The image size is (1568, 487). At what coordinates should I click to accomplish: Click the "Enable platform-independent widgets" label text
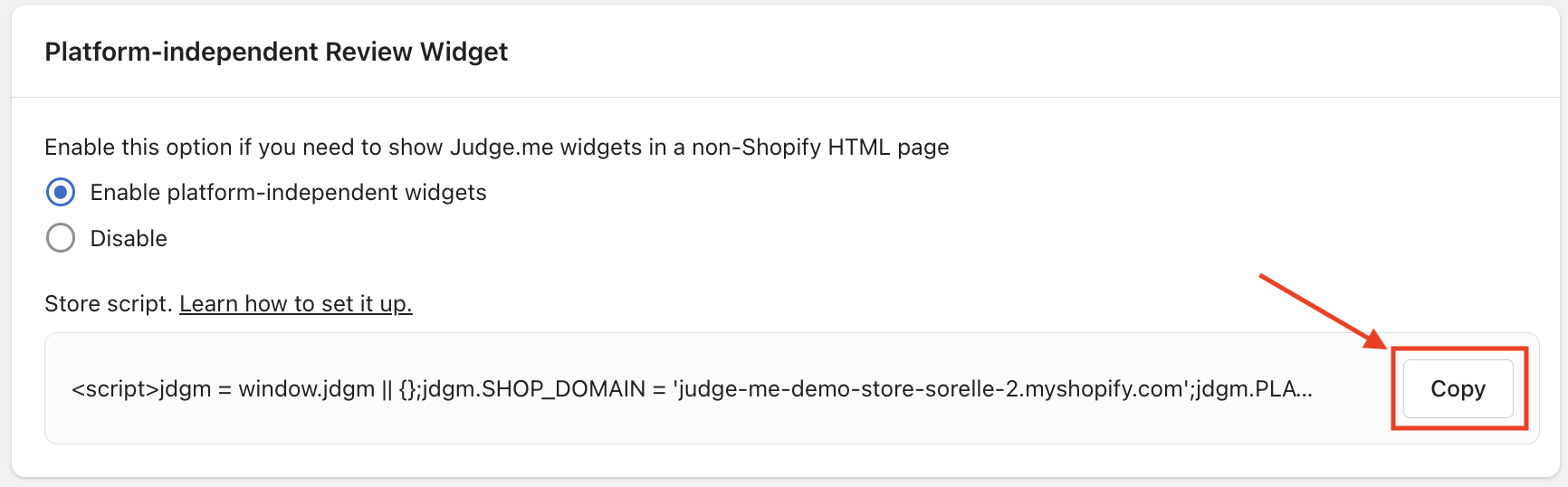point(288,193)
